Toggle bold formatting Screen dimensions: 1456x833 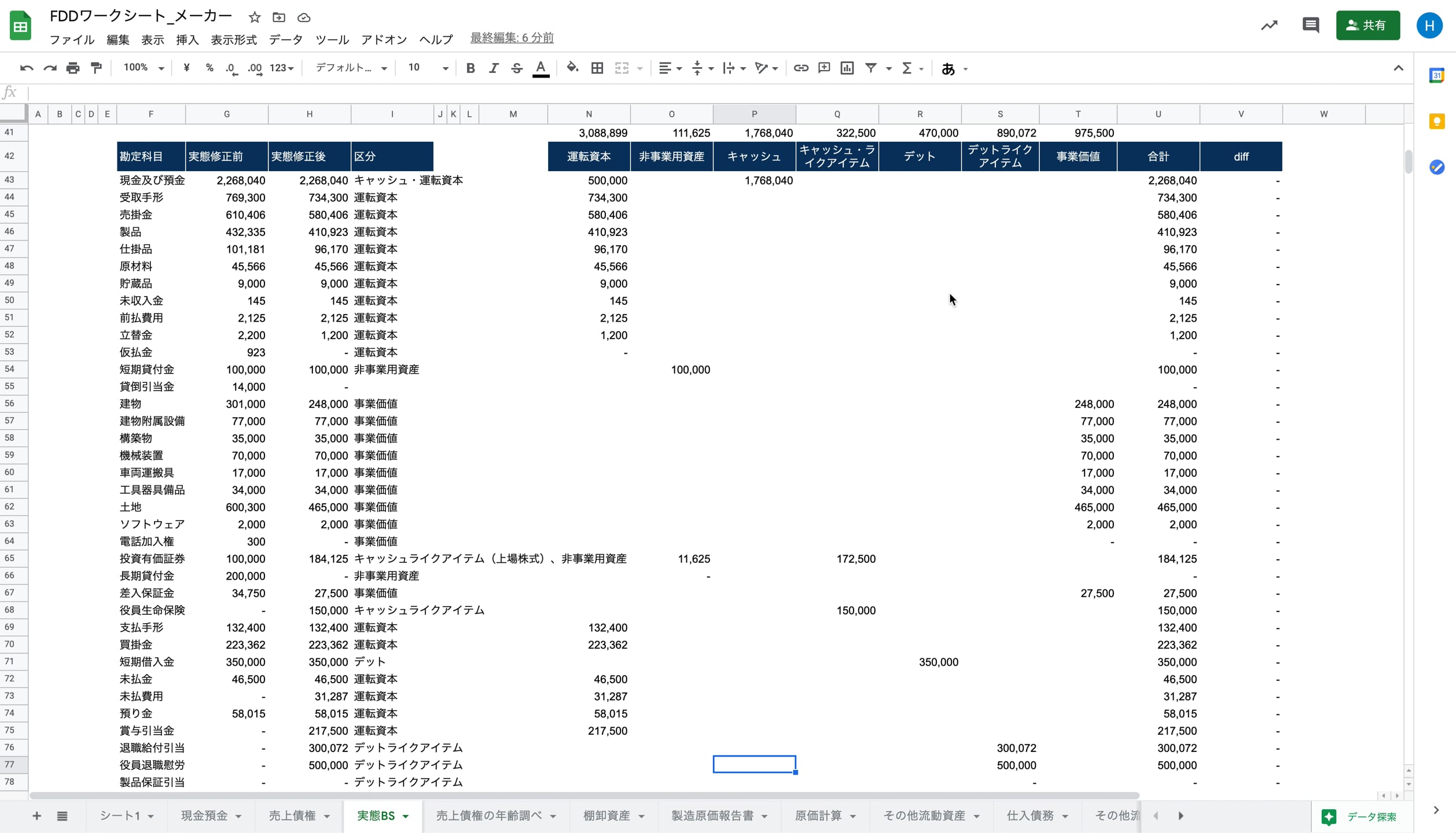[x=470, y=68]
